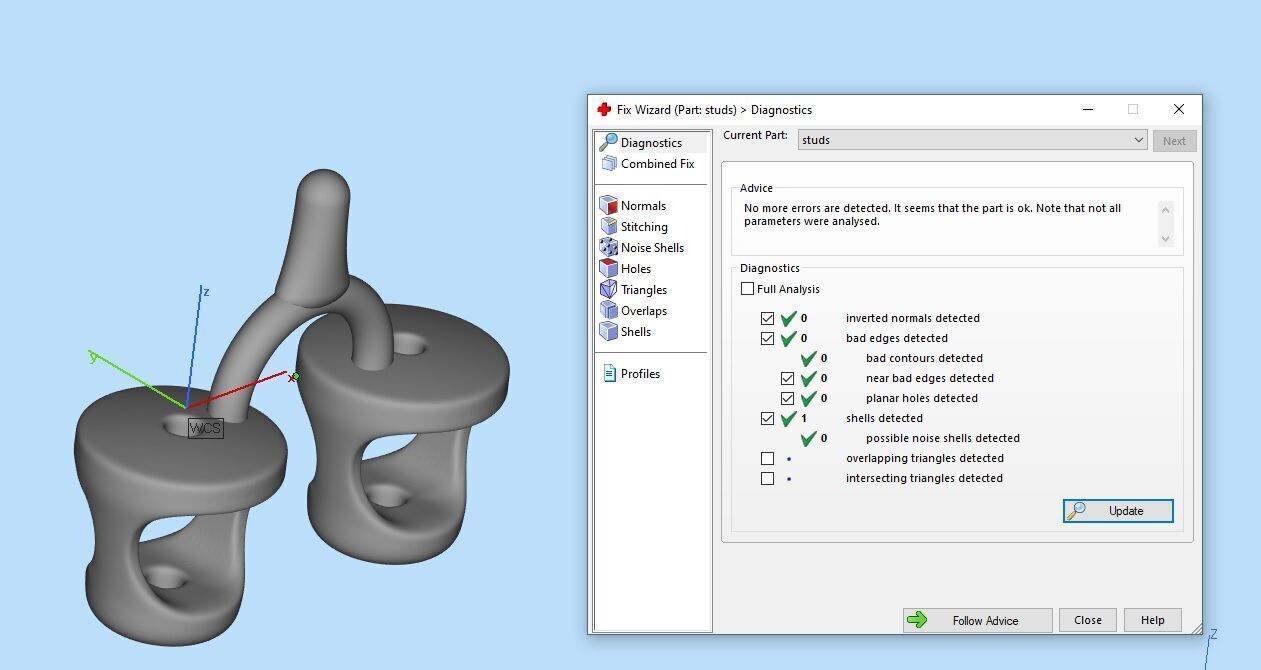Click the Noise Shells icon
The image size is (1261, 670).
pos(608,247)
